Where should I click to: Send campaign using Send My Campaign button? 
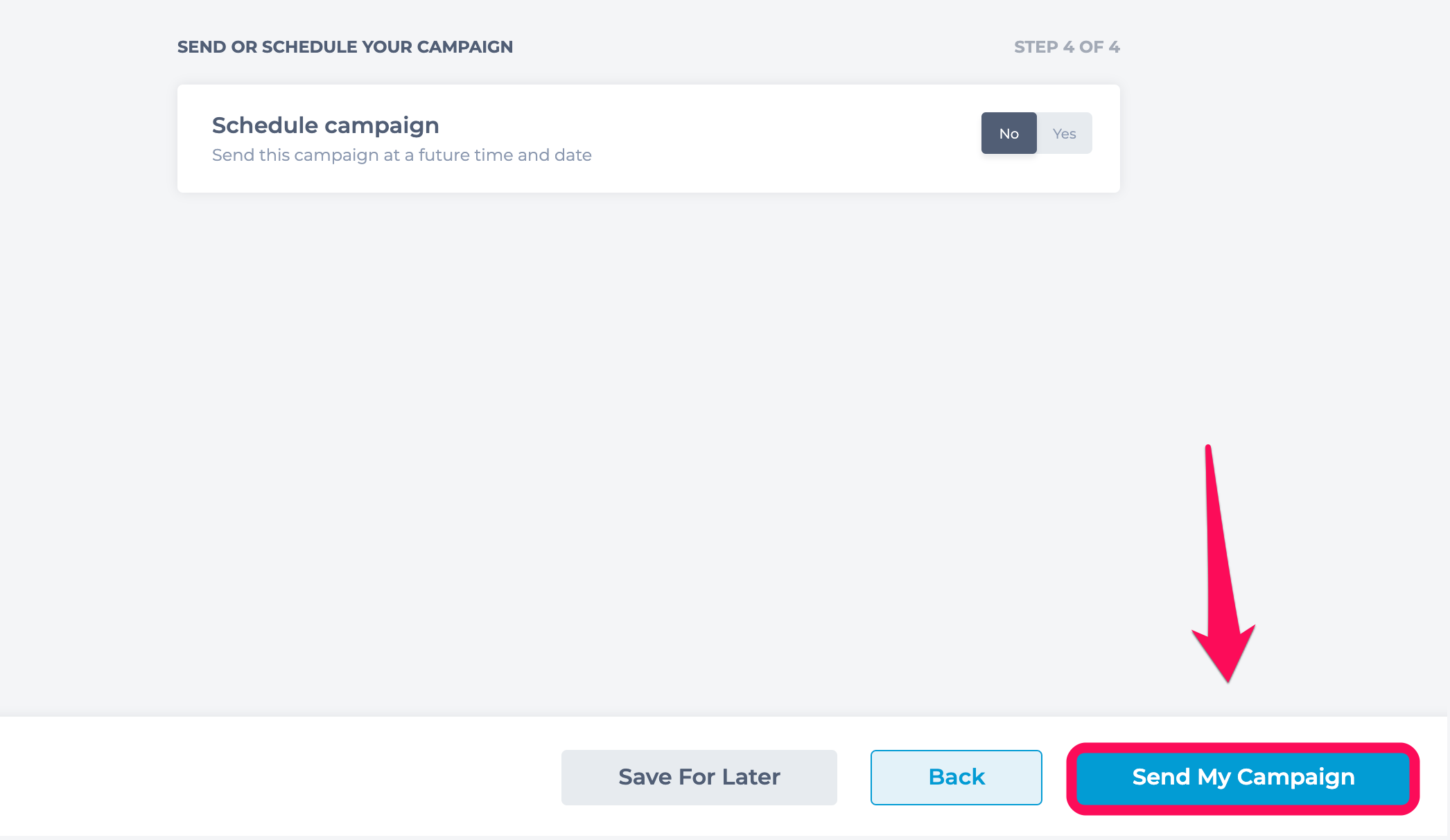pyautogui.click(x=1243, y=778)
